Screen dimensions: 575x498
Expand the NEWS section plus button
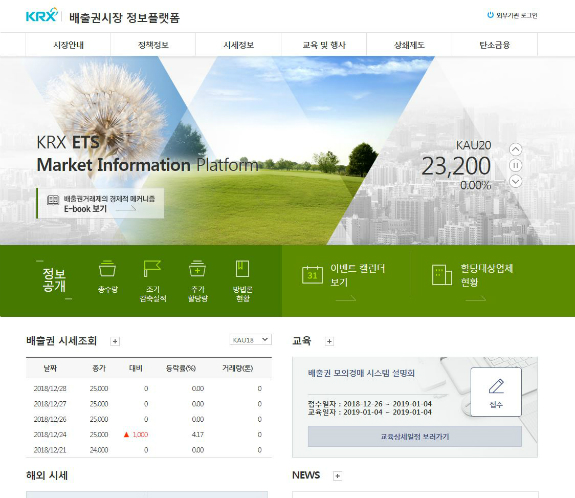[x=337, y=476]
